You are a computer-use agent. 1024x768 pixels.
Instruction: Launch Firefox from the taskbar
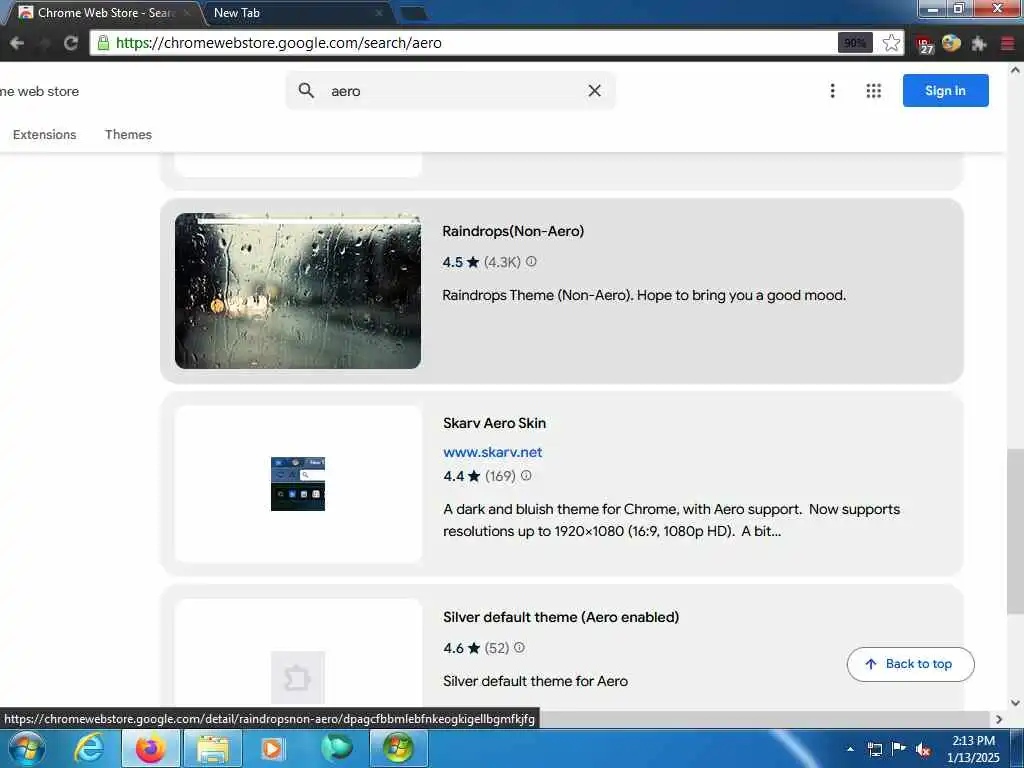click(151, 748)
